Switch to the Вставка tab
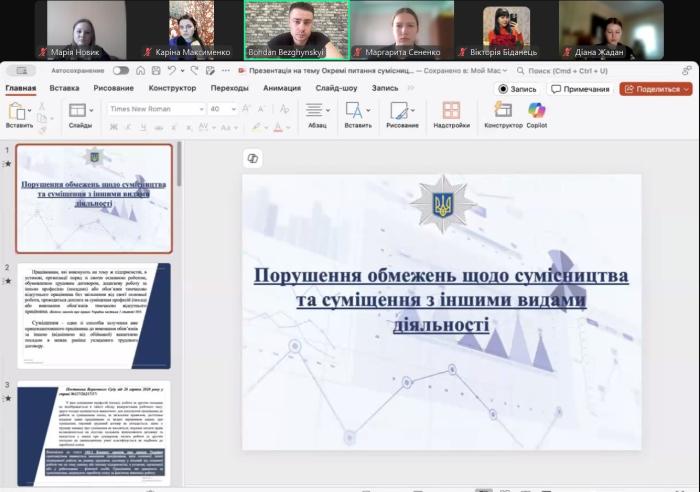 point(64,88)
